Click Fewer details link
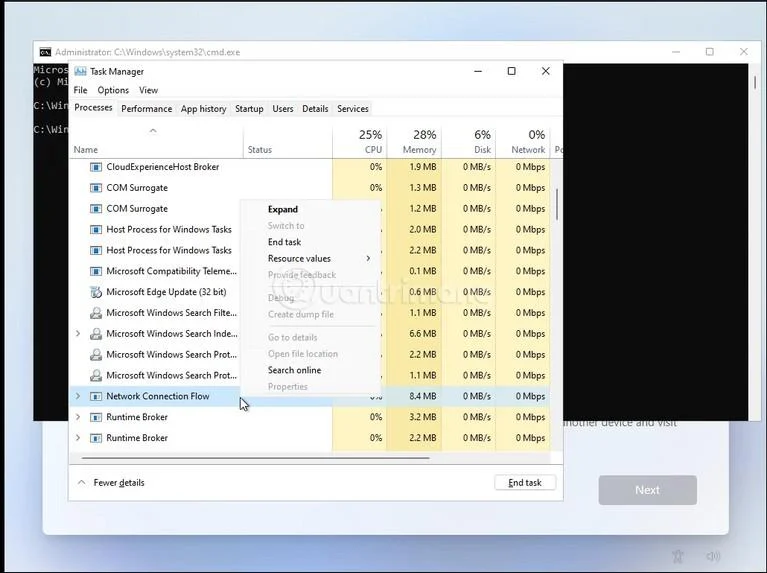The image size is (767, 573). (119, 482)
